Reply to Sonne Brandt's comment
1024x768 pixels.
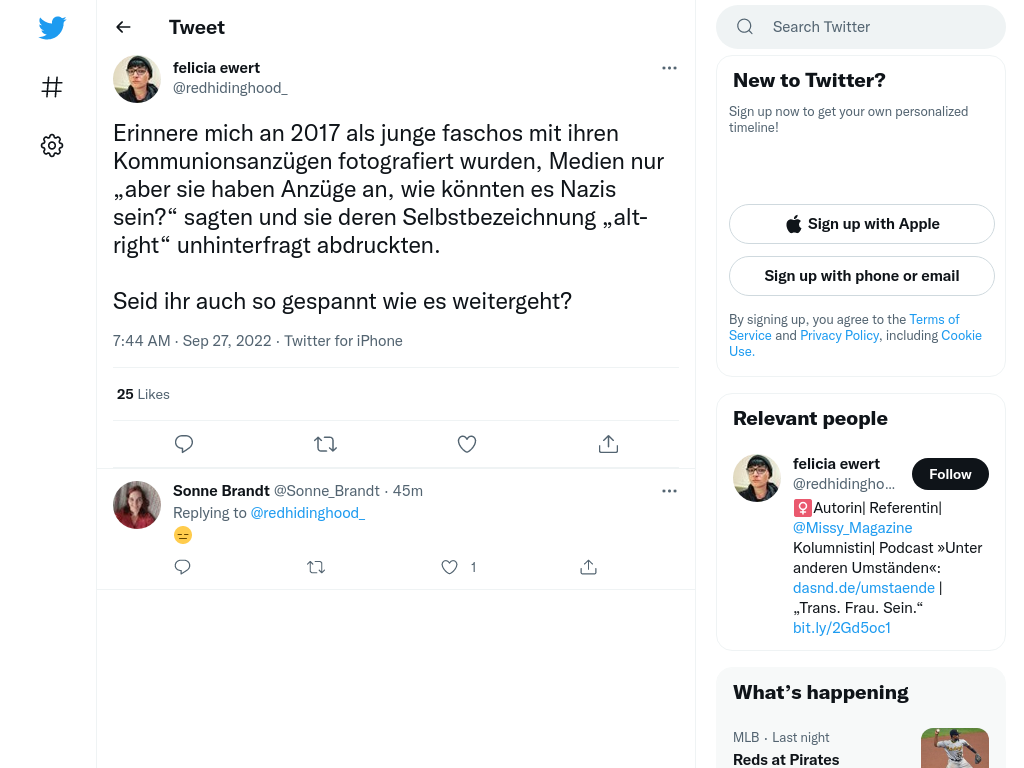pyautogui.click(x=182, y=567)
